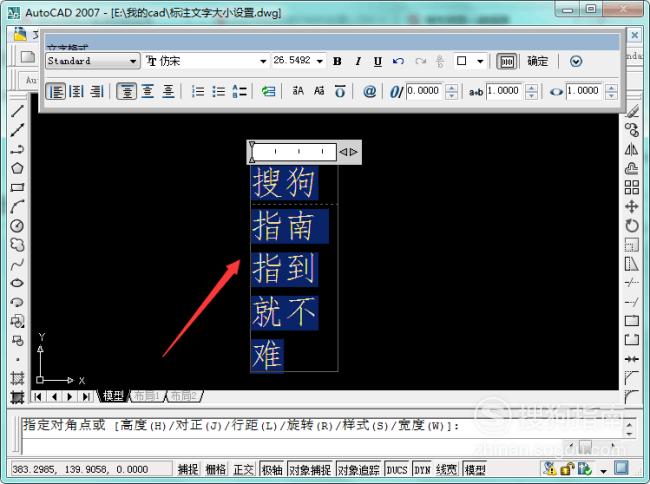This screenshot has height=484, width=650.
Task: Click the Undo arrow in text formatting bar
Action: click(x=398, y=61)
